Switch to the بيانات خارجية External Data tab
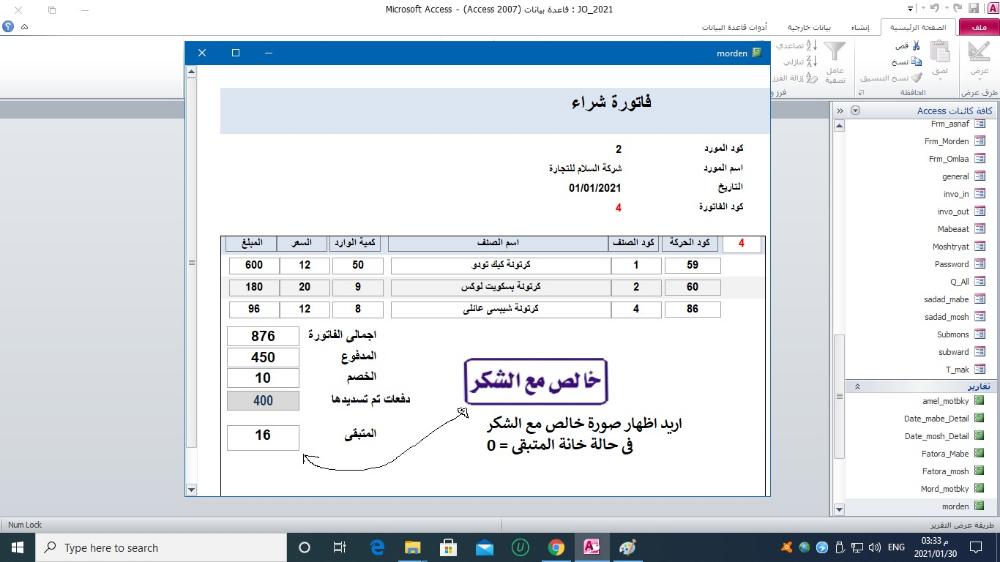The image size is (1000, 562). pos(809,27)
